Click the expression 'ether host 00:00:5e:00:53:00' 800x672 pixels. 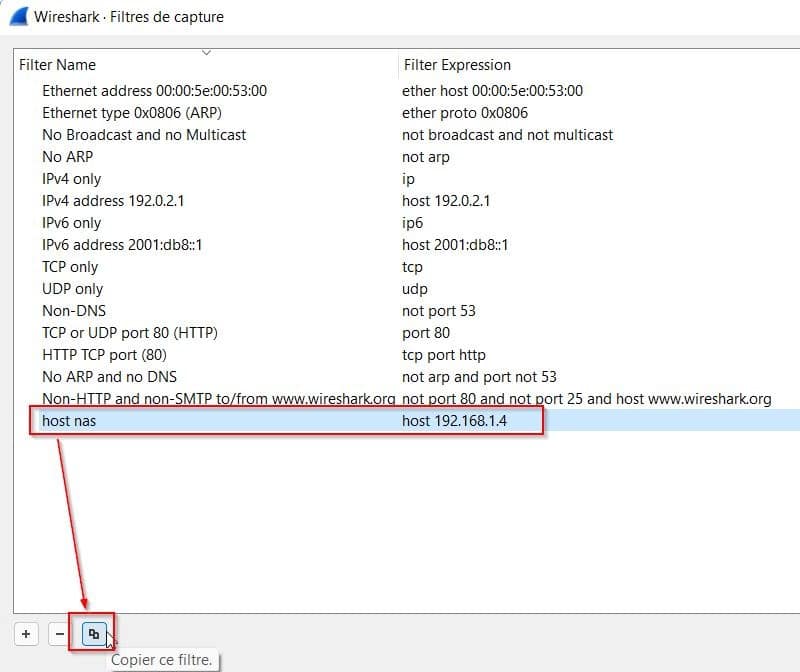tap(492, 91)
